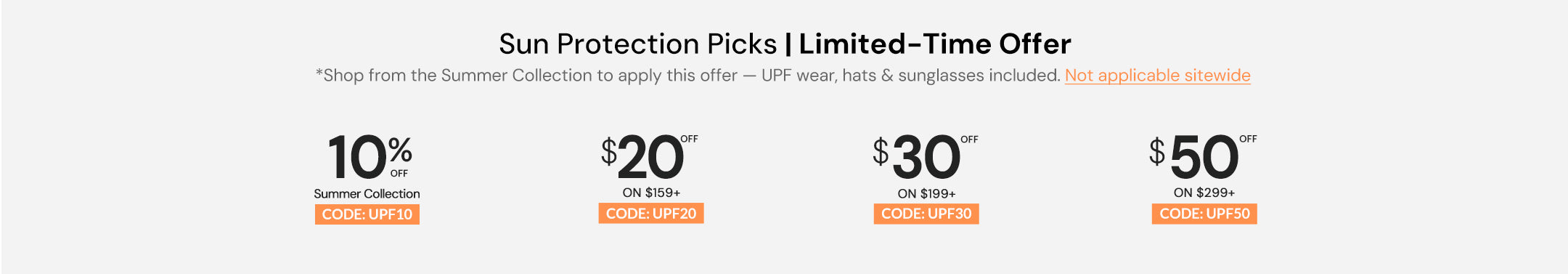
Task: Click the Summer Collection offer description text
Action: pyautogui.click(x=688, y=76)
